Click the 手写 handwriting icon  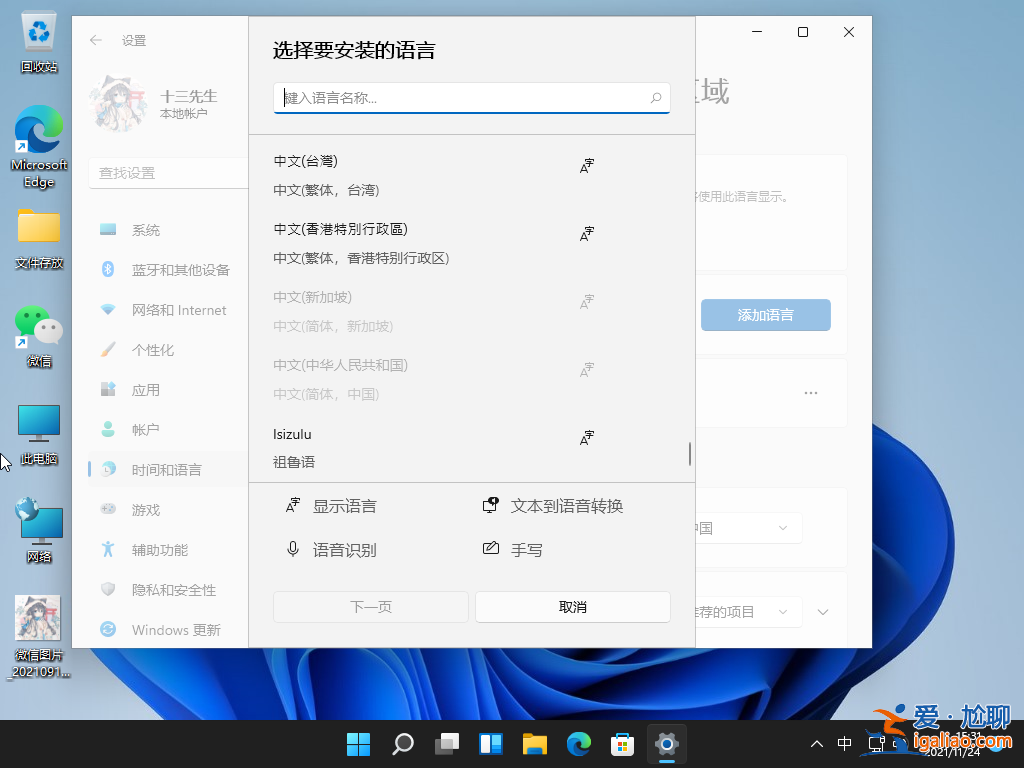click(x=490, y=548)
